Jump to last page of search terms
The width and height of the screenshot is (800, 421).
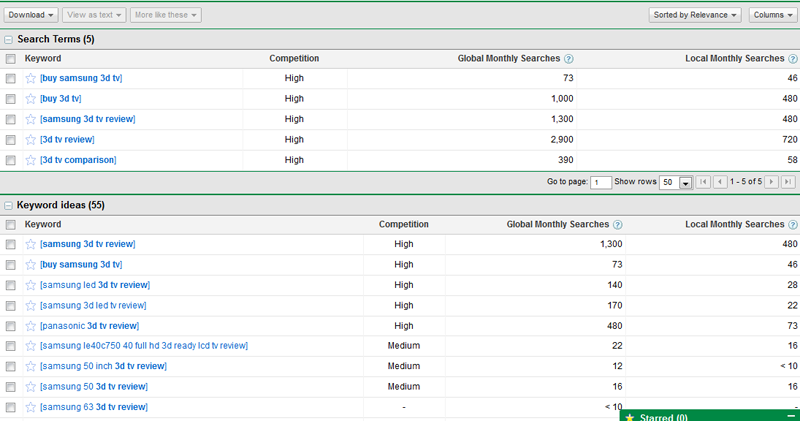(x=788, y=182)
